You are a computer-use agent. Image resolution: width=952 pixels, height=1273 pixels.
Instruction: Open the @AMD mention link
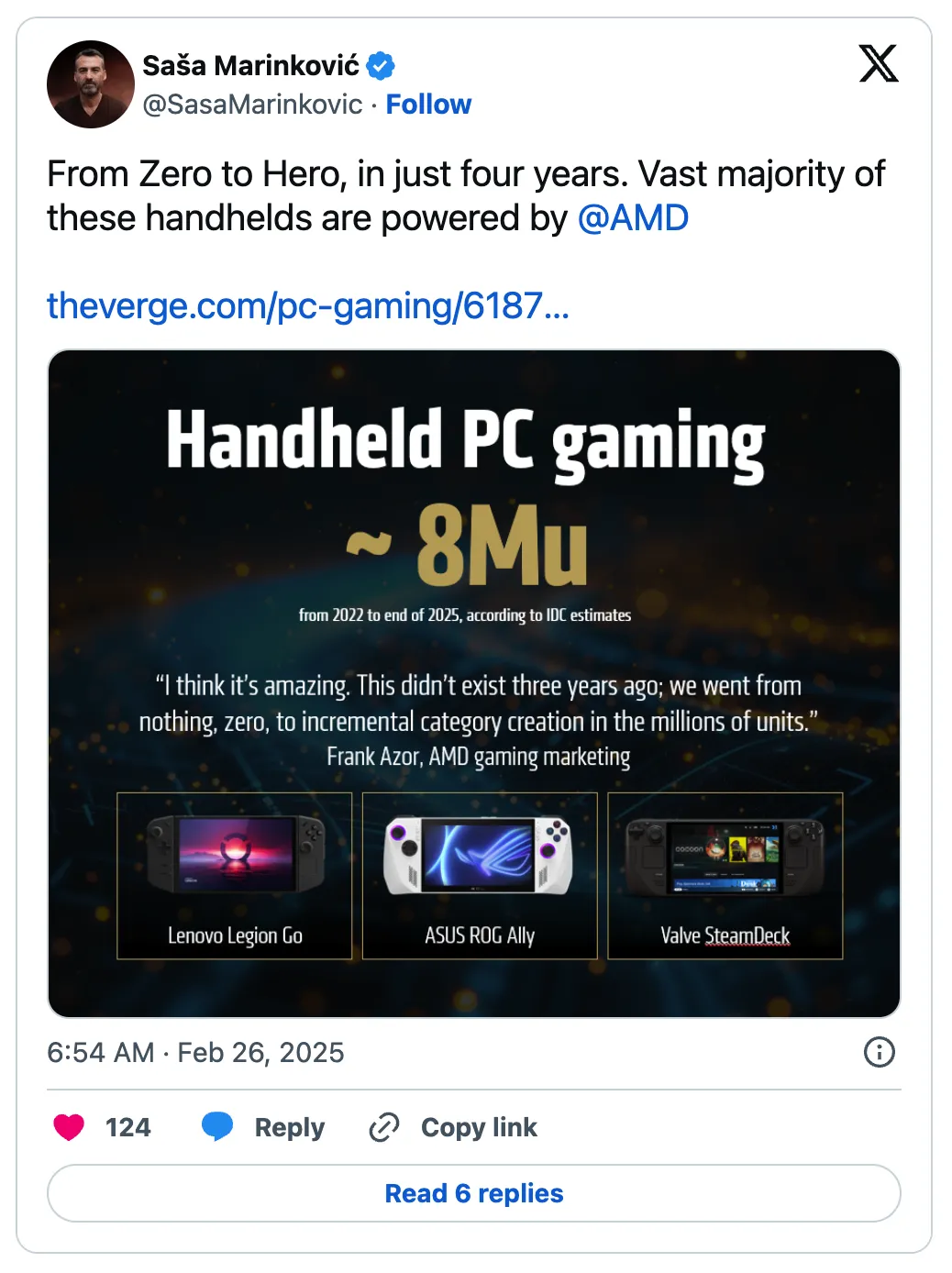coord(635,218)
